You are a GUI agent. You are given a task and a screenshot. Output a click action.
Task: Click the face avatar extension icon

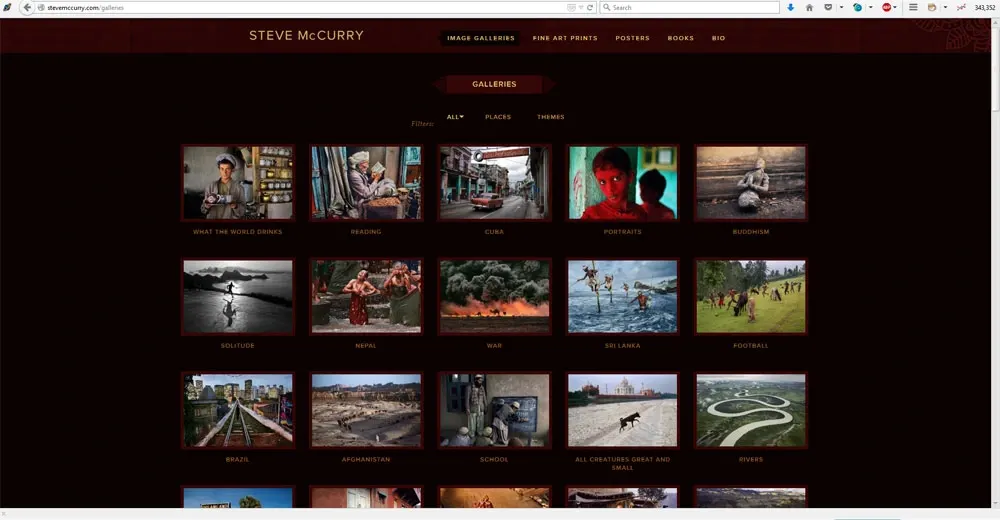coord(932,8)
